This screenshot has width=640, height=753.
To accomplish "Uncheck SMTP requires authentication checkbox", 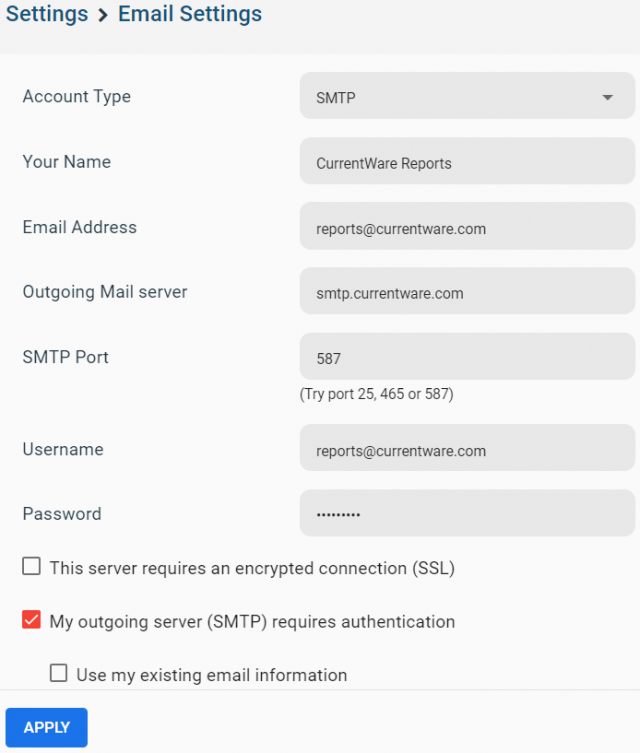I will click(x=32, y=620).
